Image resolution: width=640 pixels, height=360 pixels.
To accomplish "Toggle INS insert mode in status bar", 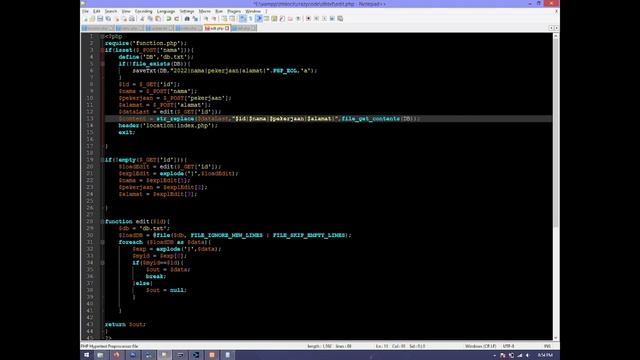I will (547, 346).
